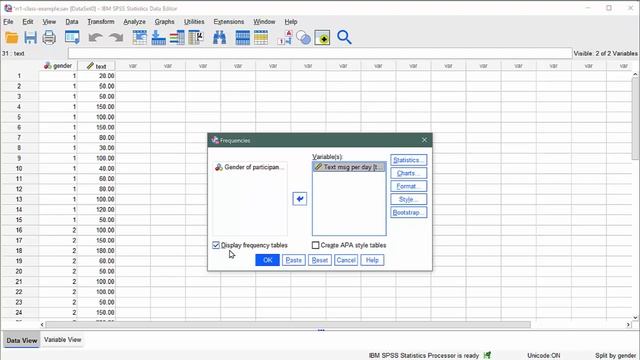Open the Data menu
The height and width of the screenshot is (360, 640).
tap(72, 22)
